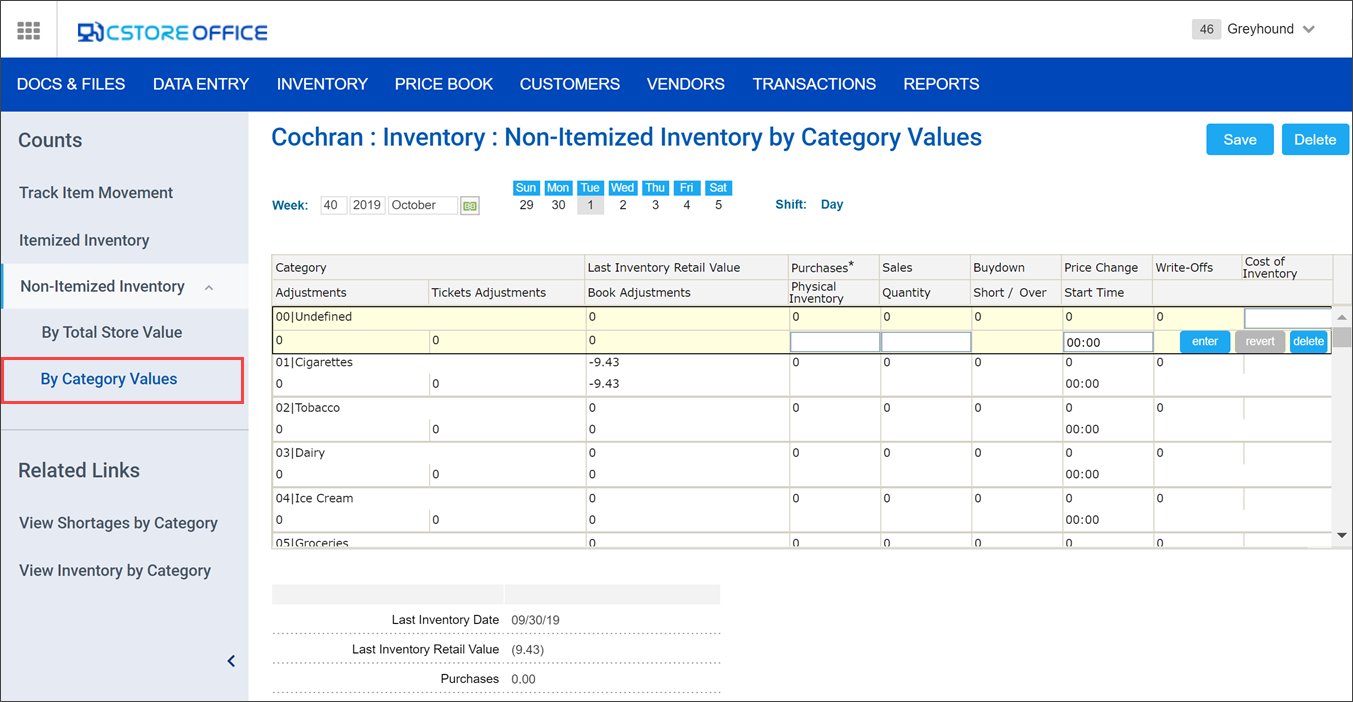
Task: Go to Itemized Inventory
Action: 84,241
